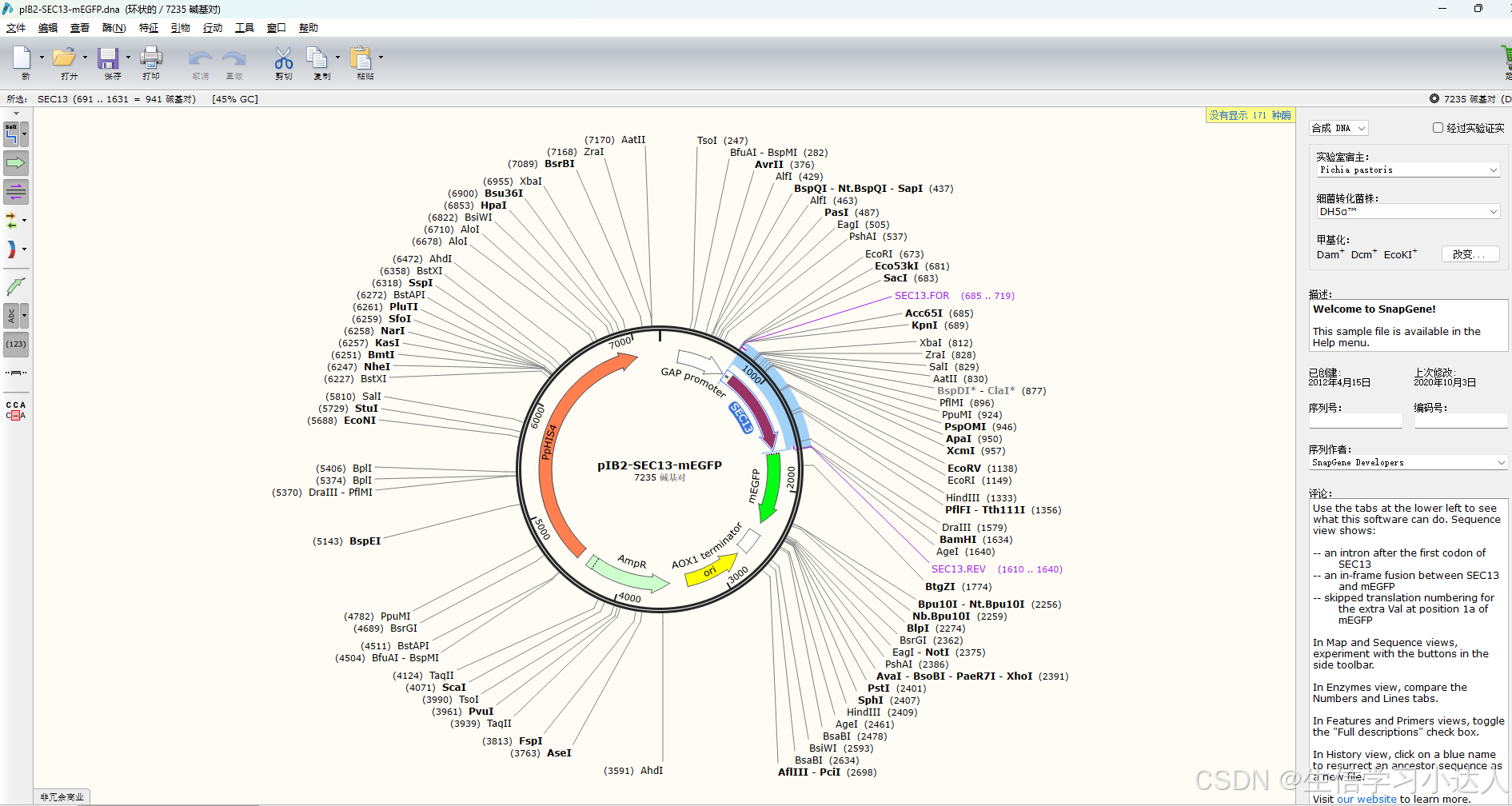Click inside the 序列号 input field
1512x806 pixels.
(x=1355, y=421)
